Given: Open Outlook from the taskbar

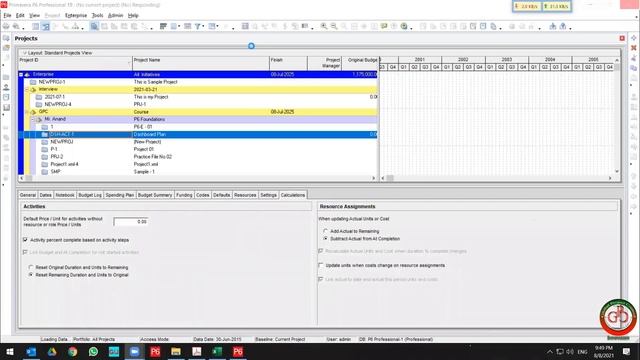Looking at the screenshot, I should [31, 351].
